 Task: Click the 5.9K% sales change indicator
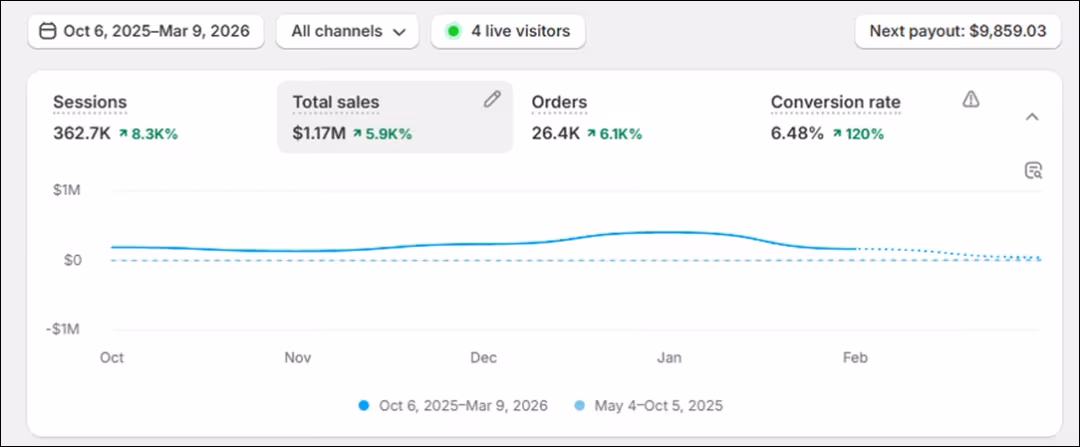click(x=382, y=134)
